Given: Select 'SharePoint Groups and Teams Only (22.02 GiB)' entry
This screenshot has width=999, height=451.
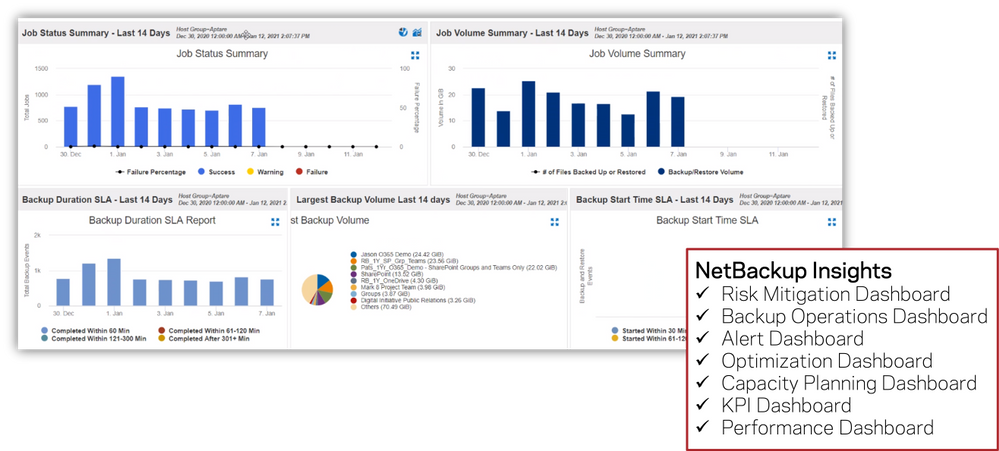Looking at the screenshot, I should point(453,268).
